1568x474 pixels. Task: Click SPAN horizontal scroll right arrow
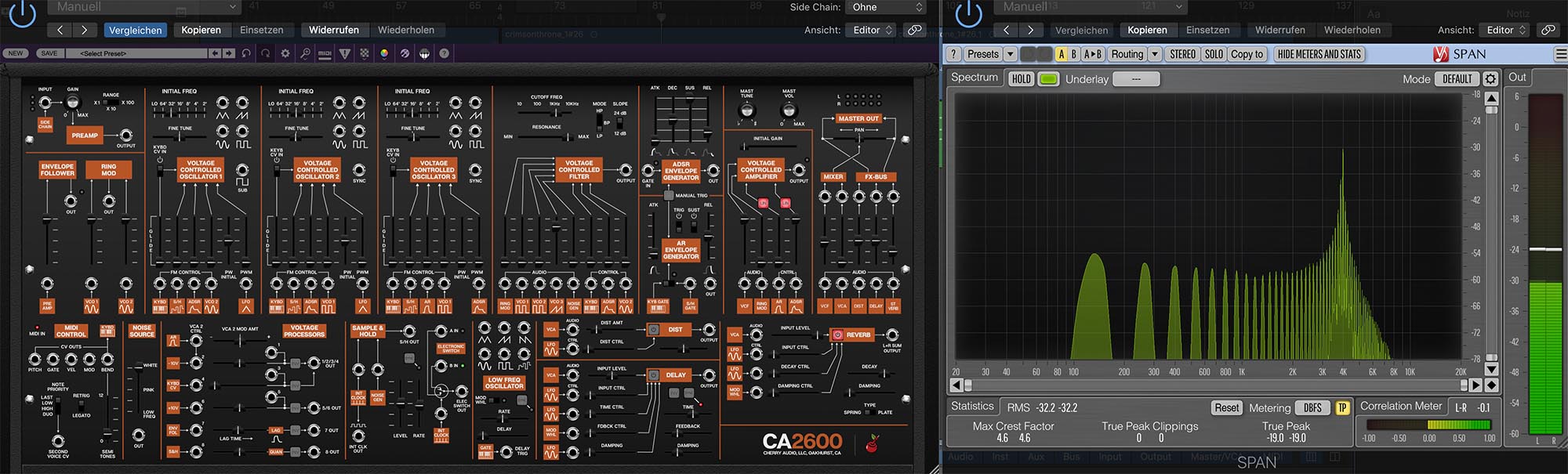tap(1476, 385)
